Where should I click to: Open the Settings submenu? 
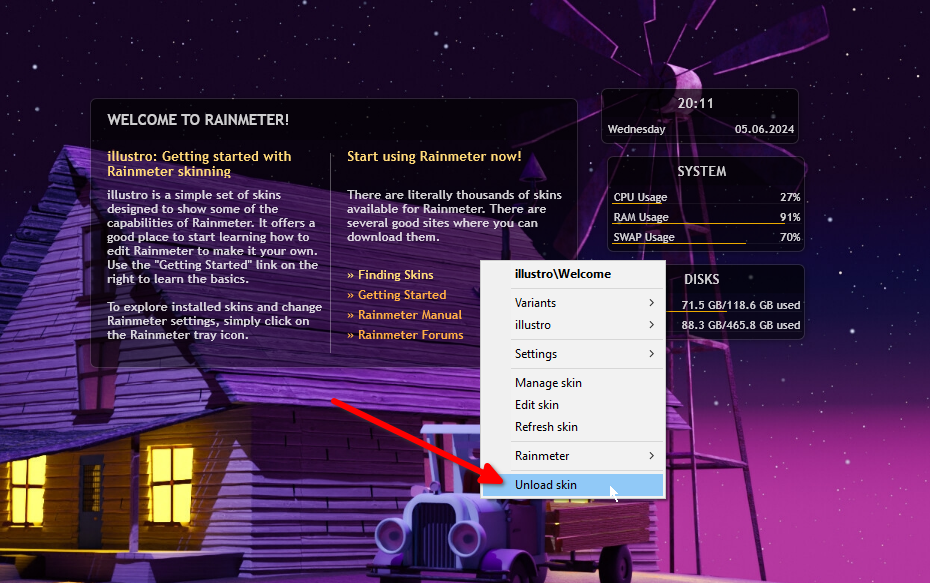pos(573,354)
